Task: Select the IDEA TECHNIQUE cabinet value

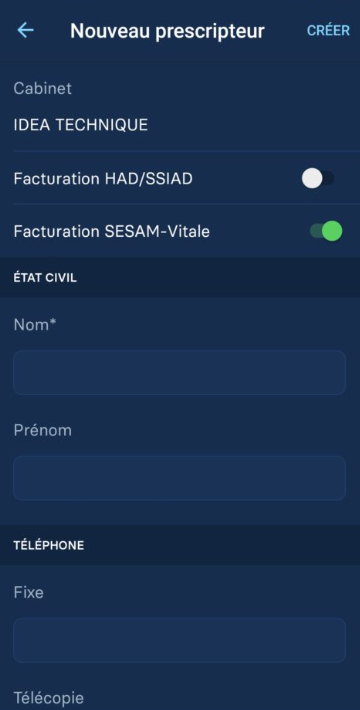Action: pyautogui.click(x=81, y=125)
